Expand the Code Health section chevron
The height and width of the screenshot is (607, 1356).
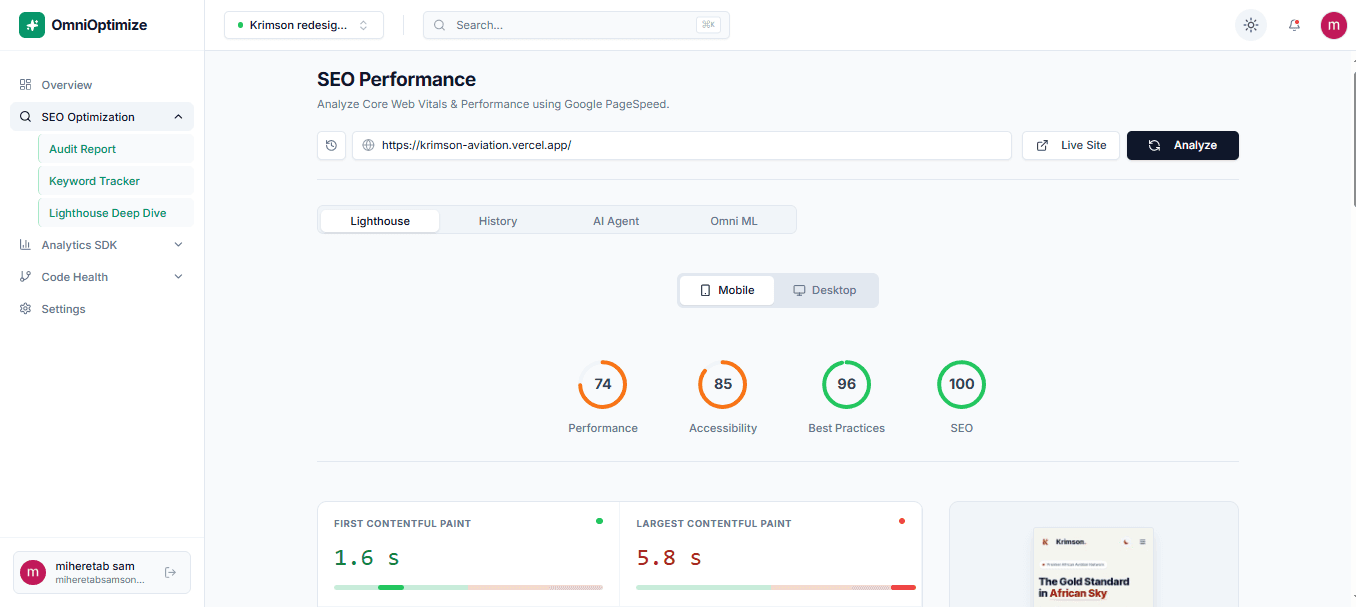(178, 277)
